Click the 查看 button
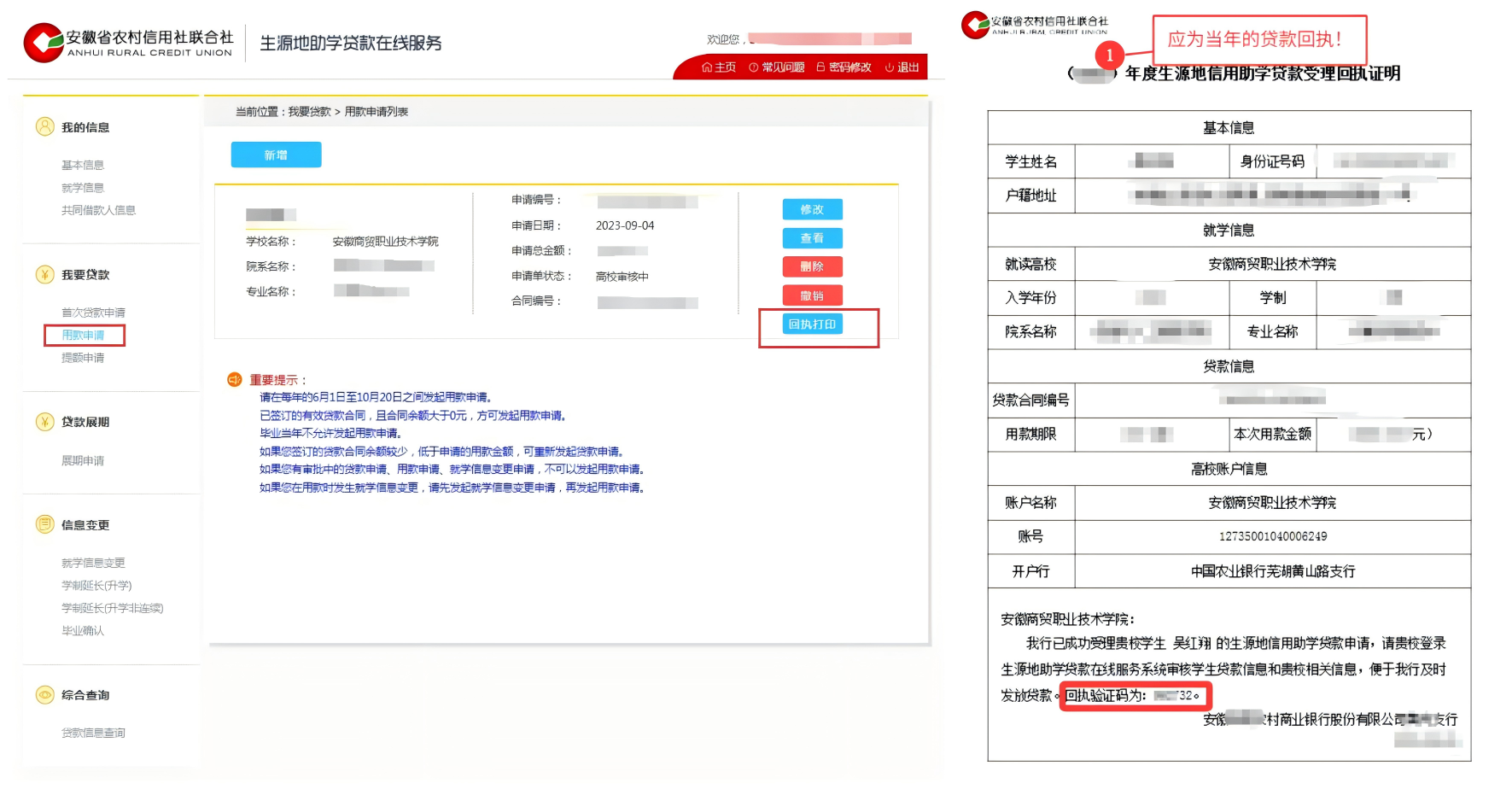The height and width of the screenshot is (789, 1512). coord(812,238)
